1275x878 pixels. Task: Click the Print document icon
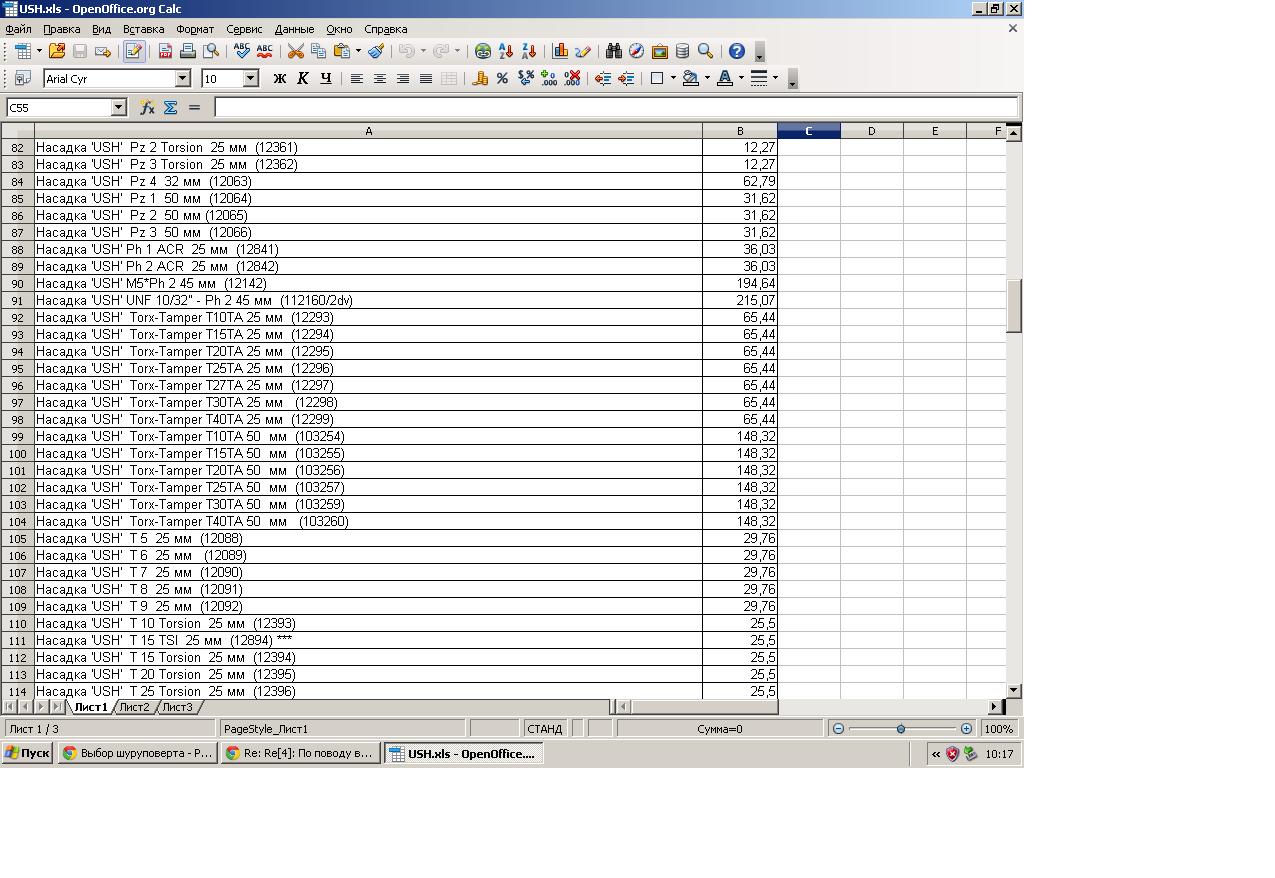[x=188, y=51]
